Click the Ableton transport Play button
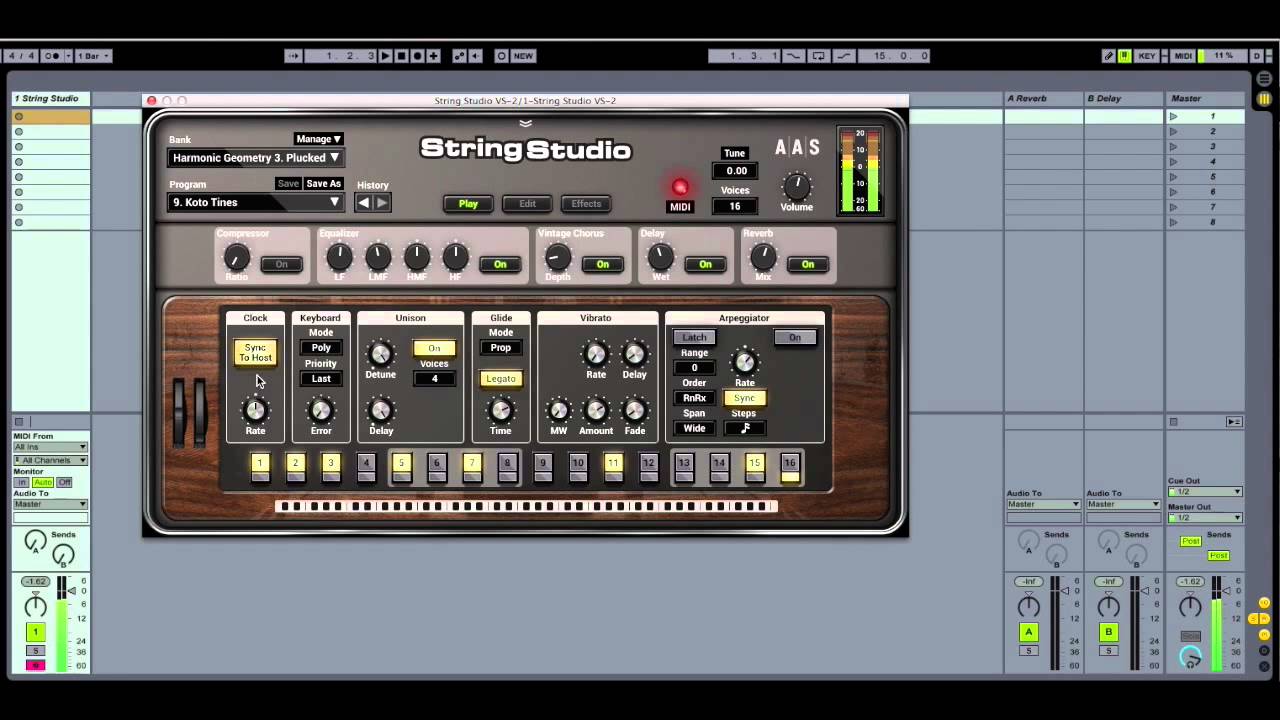This screenshot has height=720, width=1280. pos(385,56)
